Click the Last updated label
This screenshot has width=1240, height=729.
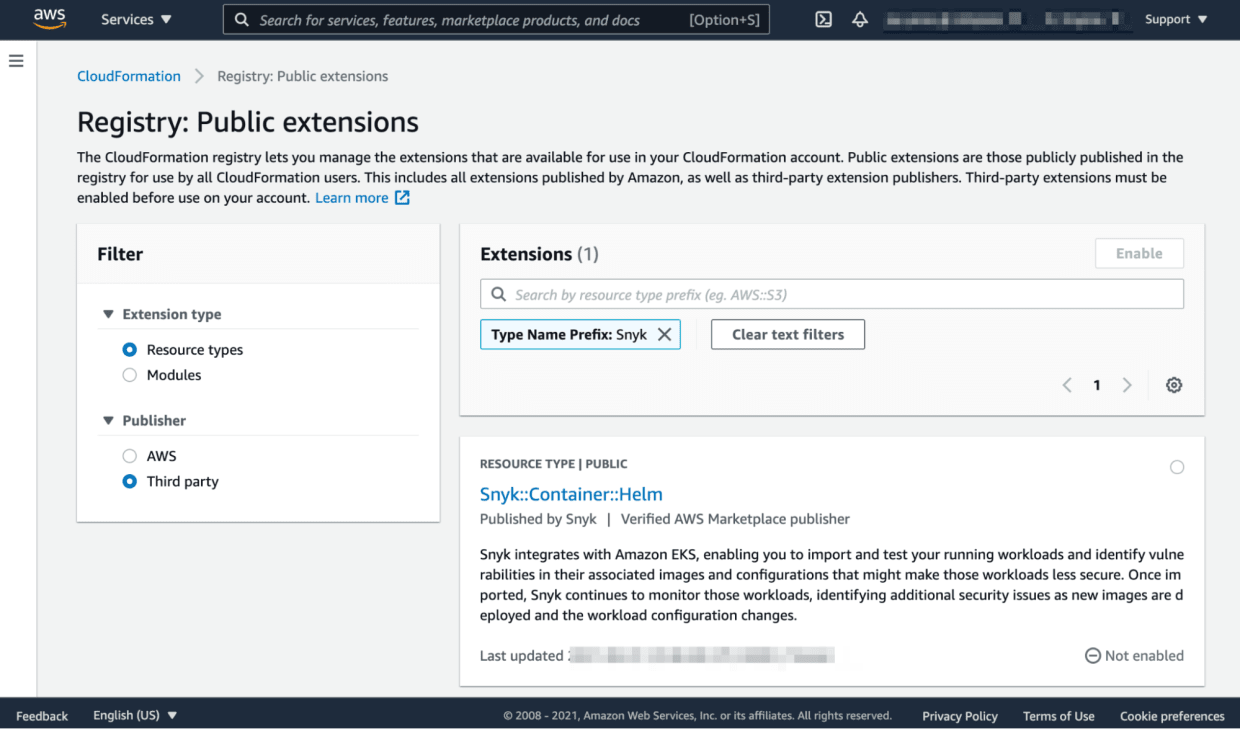(x=522, y=656)
